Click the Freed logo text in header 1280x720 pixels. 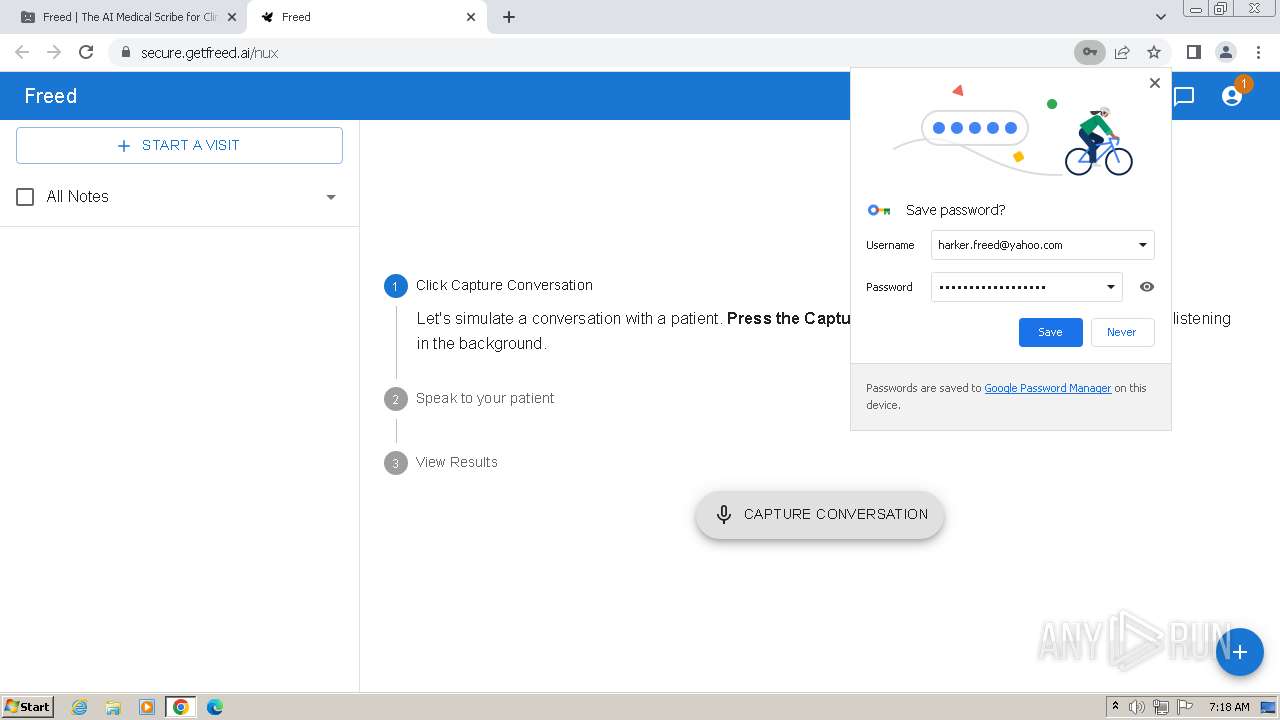pos(51,96)
